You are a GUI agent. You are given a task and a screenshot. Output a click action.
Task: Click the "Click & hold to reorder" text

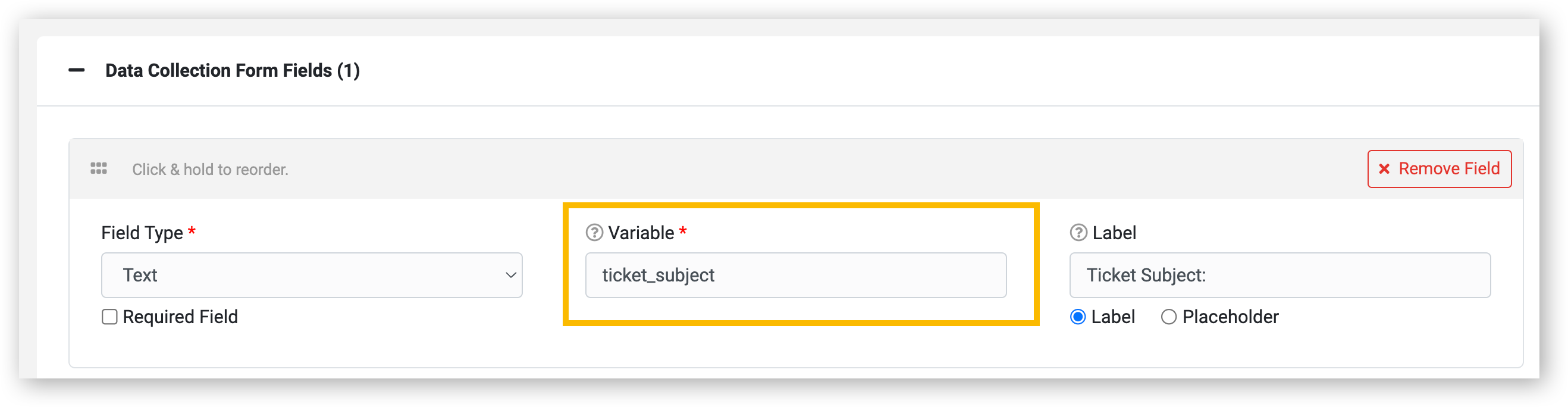[210, 170]
